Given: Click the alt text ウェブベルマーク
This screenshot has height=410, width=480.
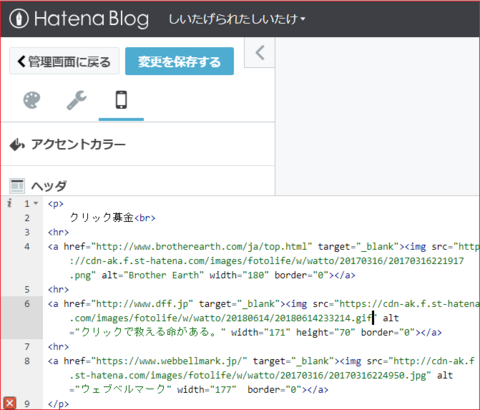Looking at the screenshot, I should (x=123, y=389).
